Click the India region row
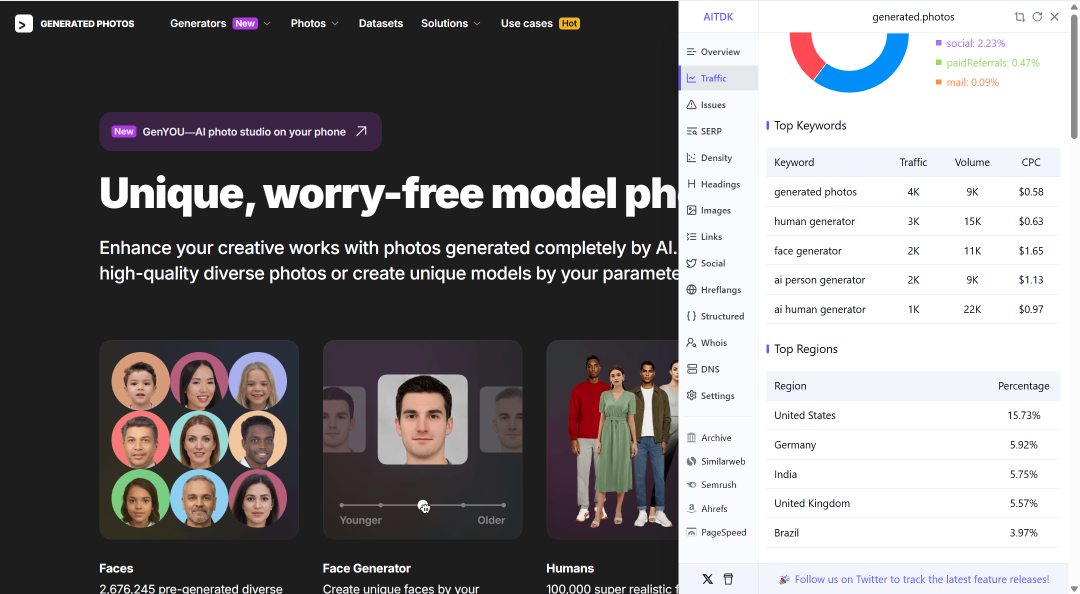 click(x=913, y=474)
